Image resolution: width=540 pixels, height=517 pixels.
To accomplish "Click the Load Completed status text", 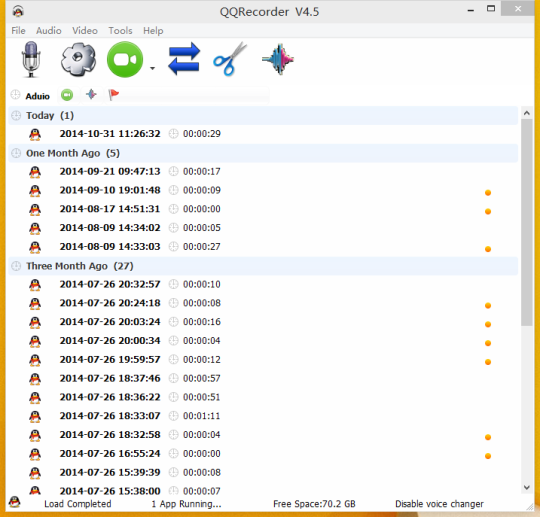I will pos(77,504).
